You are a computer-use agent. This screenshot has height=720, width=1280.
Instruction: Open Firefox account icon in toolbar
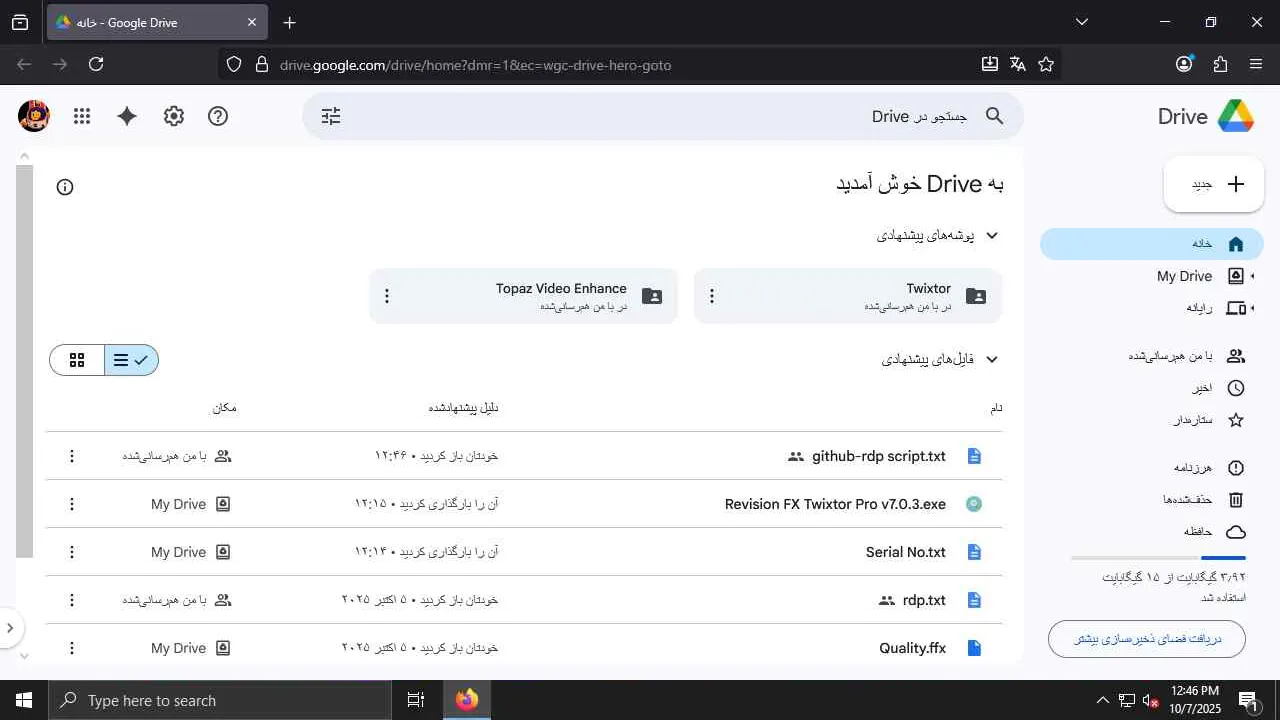[x=1185, y=64]
